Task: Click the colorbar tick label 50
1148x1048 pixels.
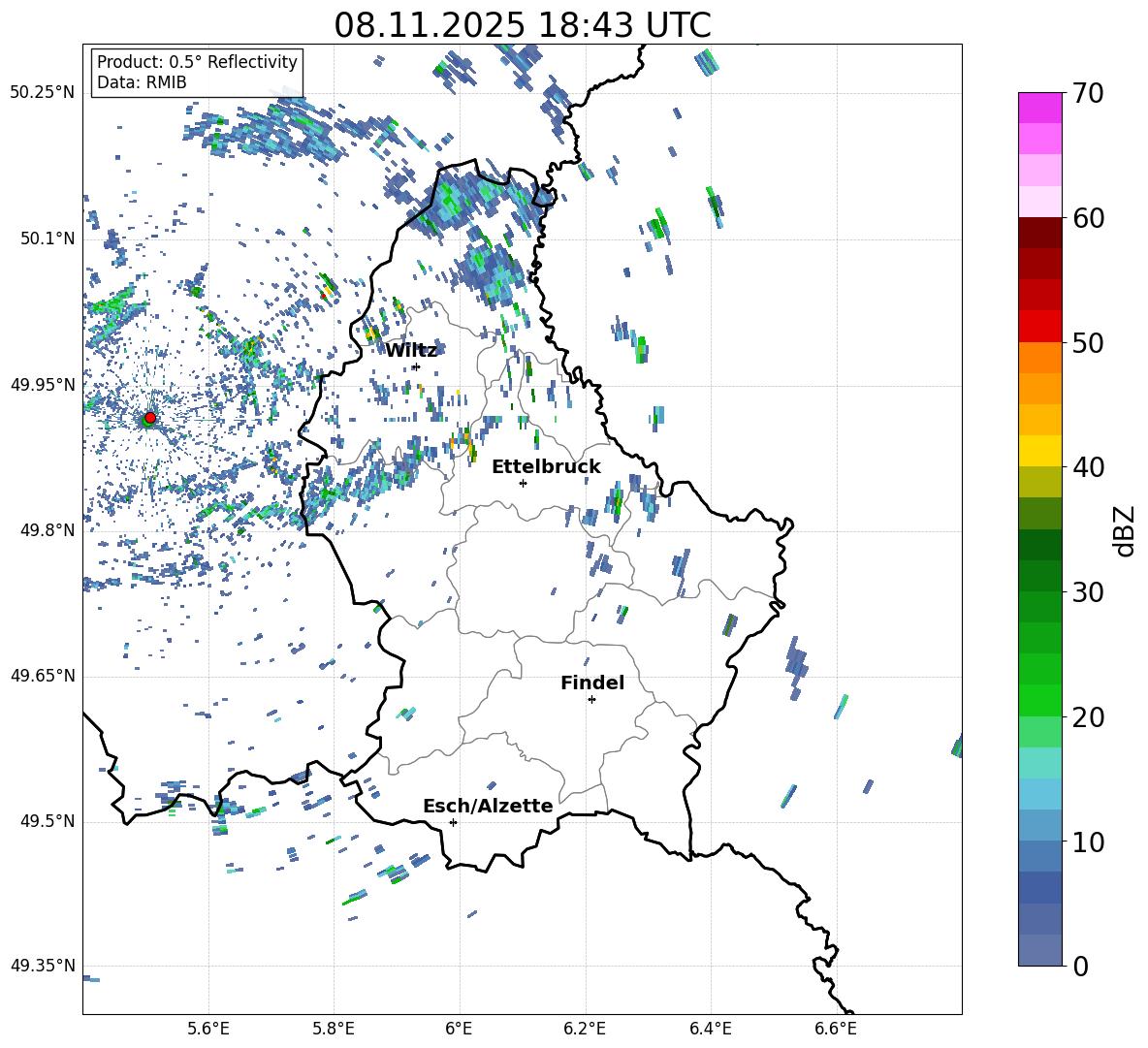Action: (x=1089, y=343)
